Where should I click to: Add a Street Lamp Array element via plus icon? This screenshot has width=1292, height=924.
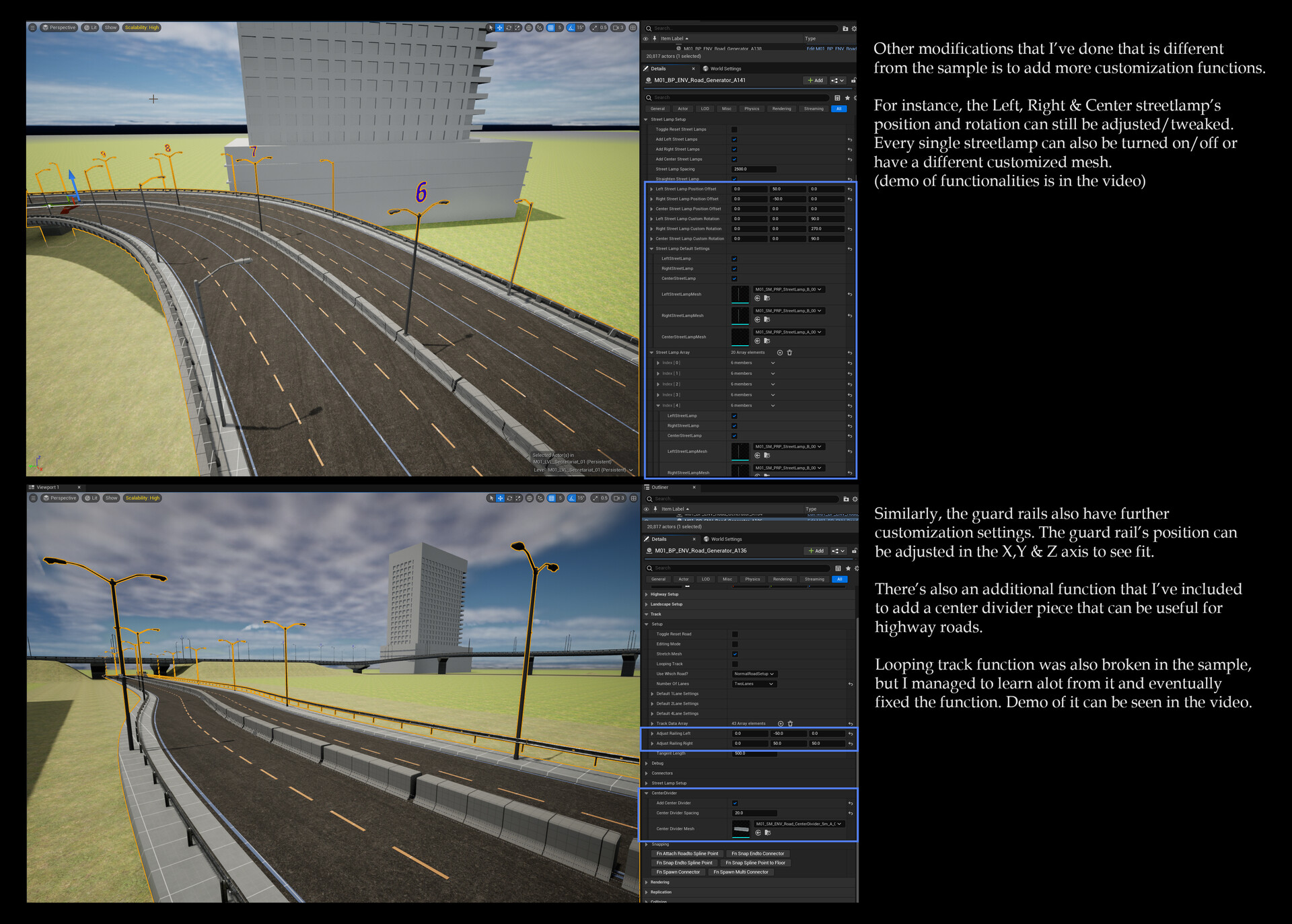(780, 353)
